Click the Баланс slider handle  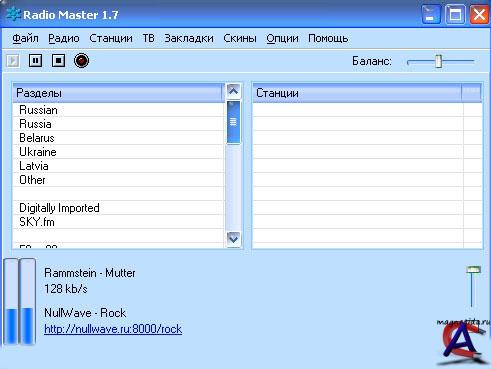(x=439, y=61)
